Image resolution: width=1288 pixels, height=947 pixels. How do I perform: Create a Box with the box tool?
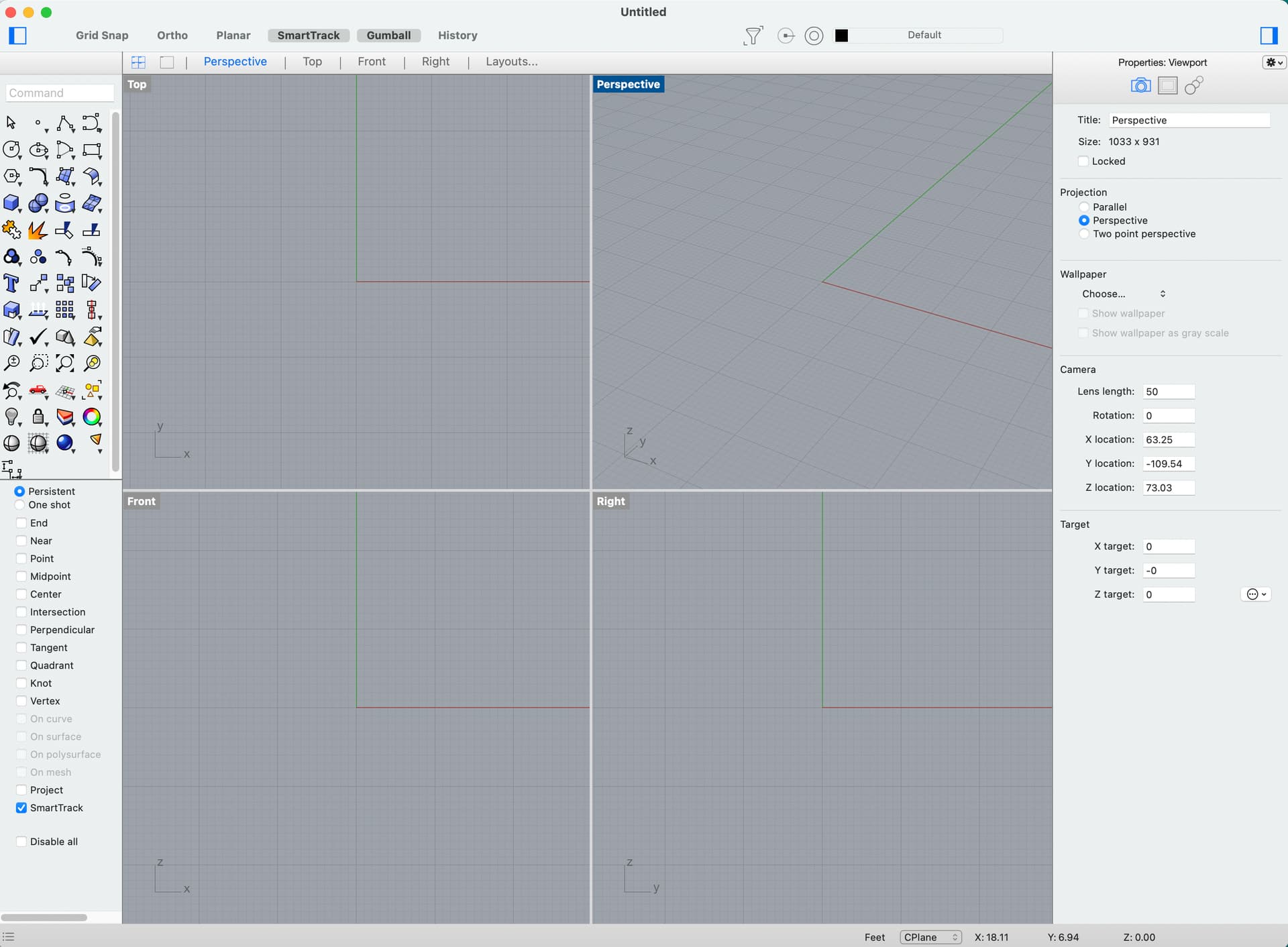click(x=11, y=203)
